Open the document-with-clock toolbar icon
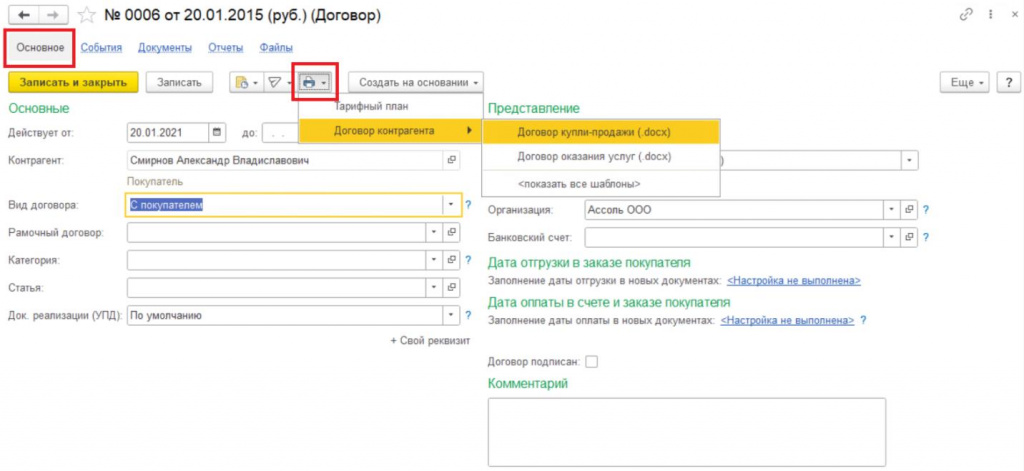This screenshot has height=471, width=1024. (246, 82)
